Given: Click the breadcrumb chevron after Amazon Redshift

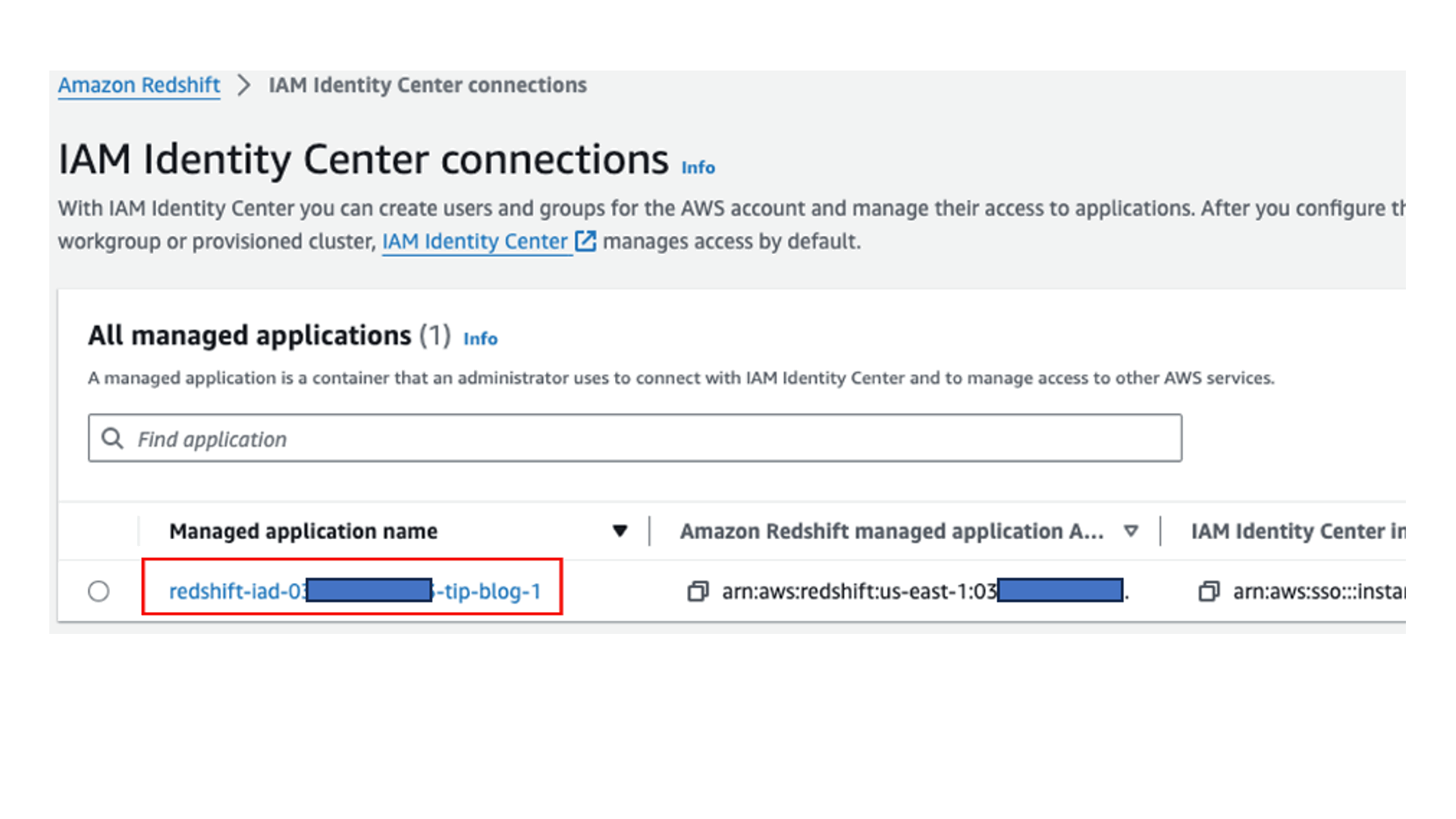Looking at the screenshot, I should [x=243, y=85].
